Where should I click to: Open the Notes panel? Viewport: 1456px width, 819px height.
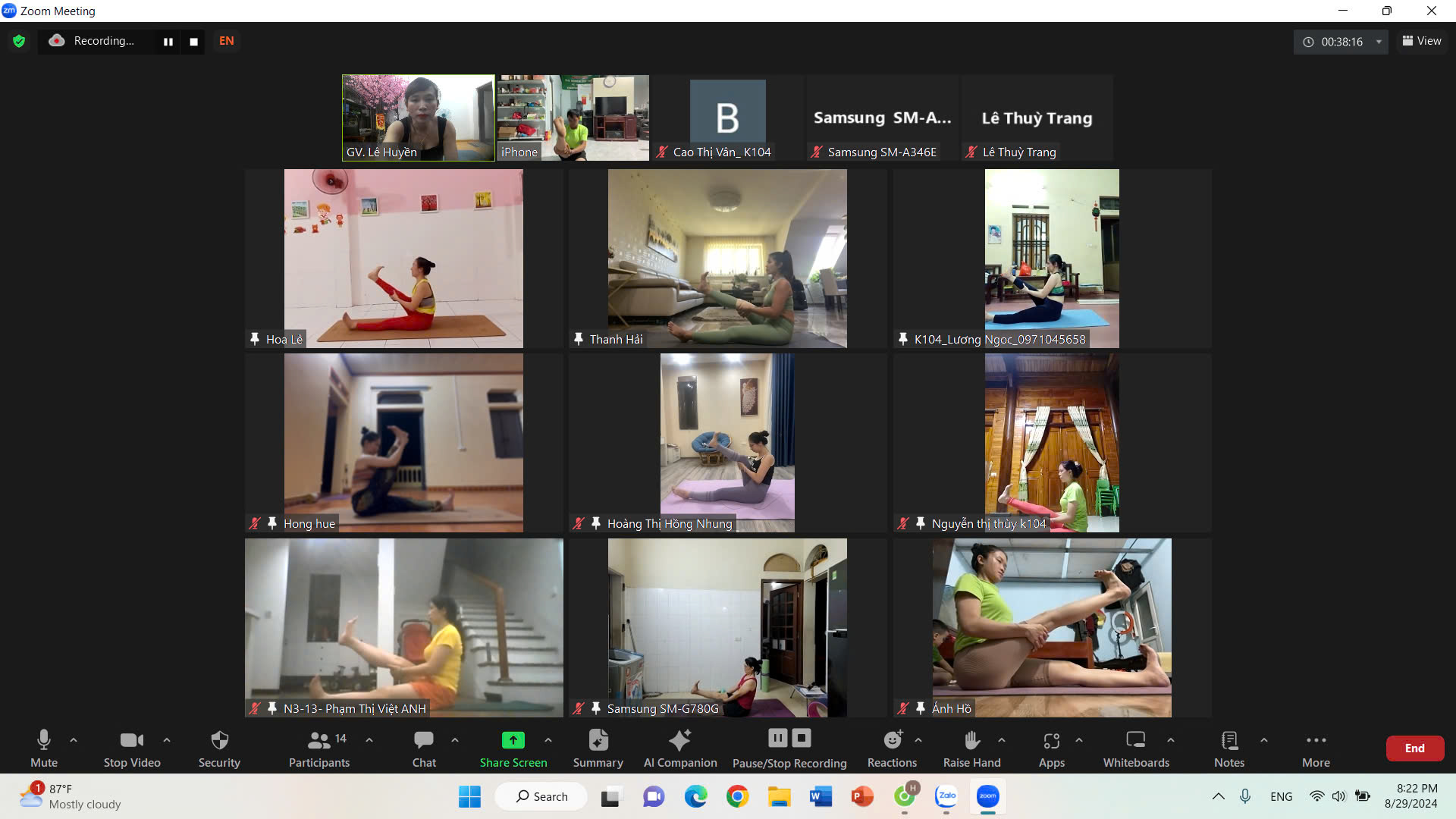tap(1228, 747)
